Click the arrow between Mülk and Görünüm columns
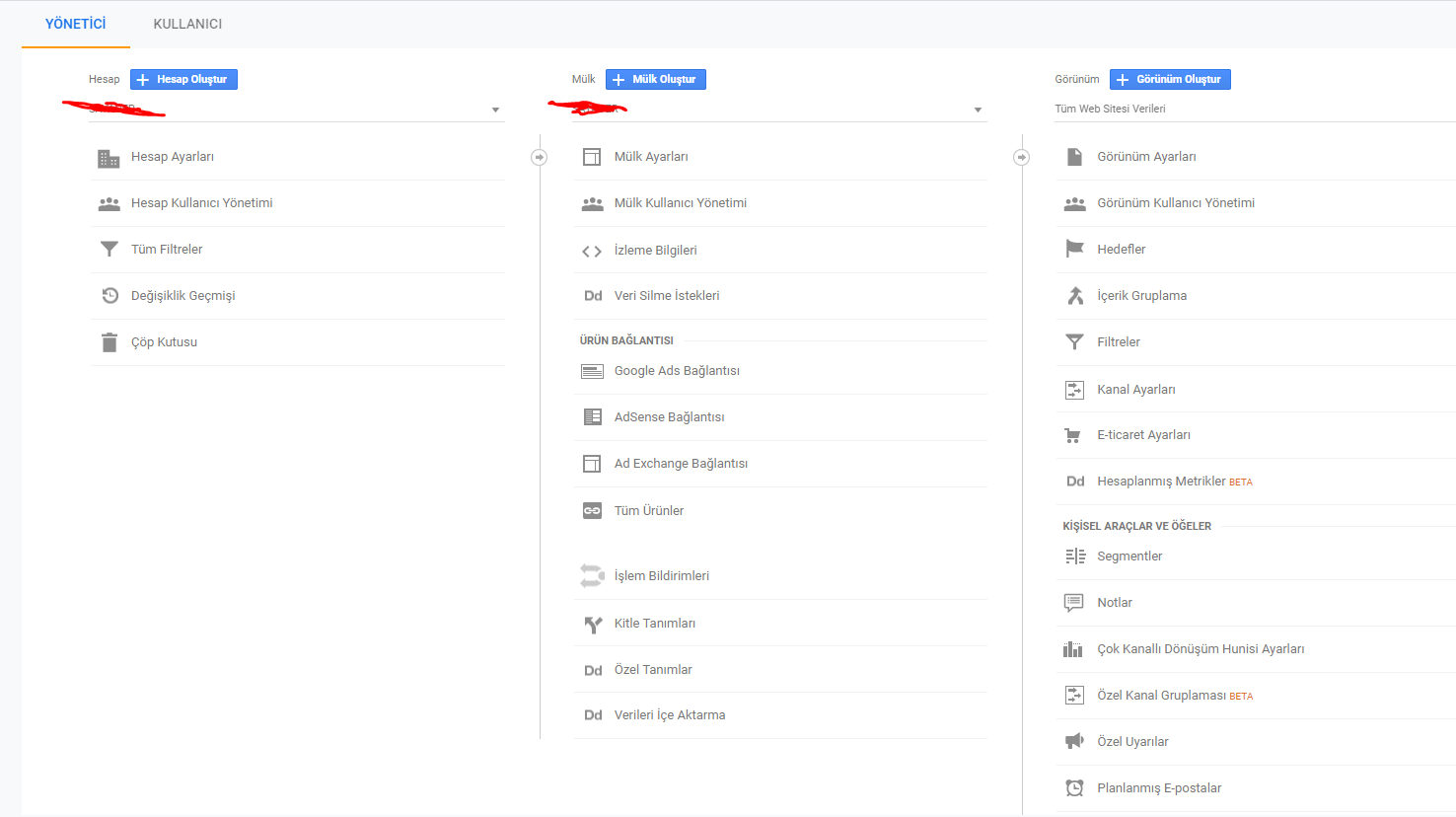This screenshot has width=1456, height=817. pos(1022,157)
